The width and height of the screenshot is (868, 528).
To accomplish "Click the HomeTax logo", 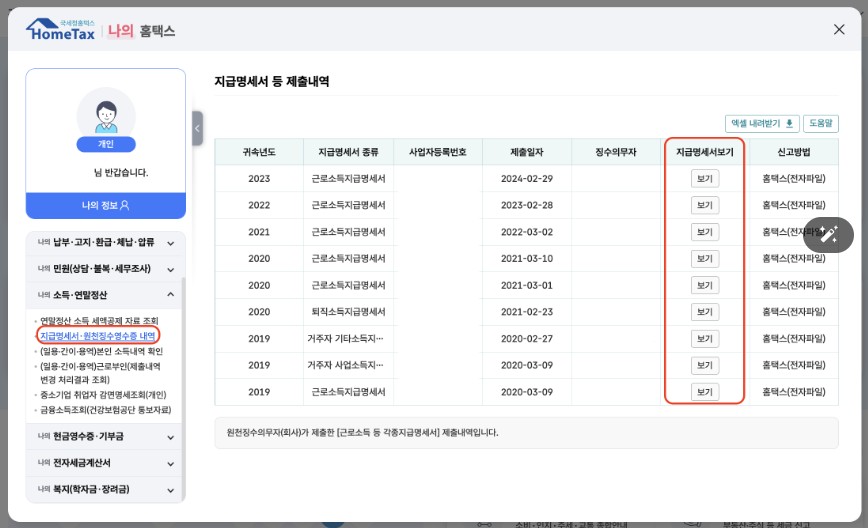I will point(60,30).
